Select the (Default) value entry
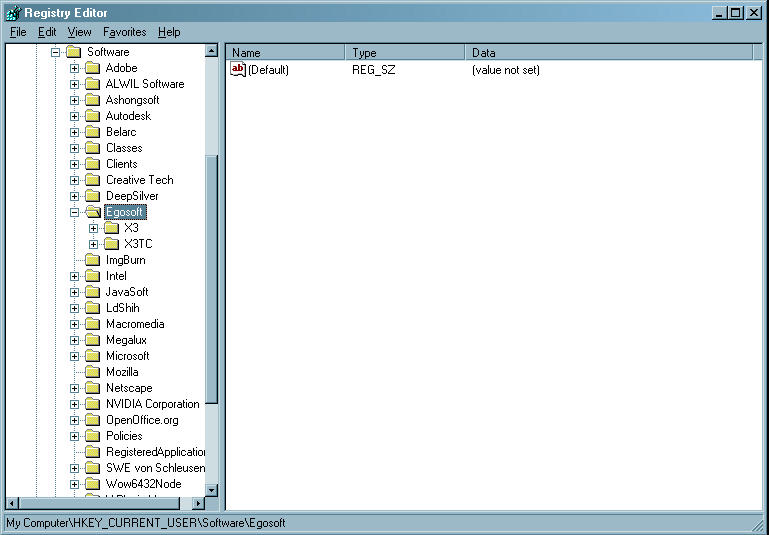 coord(268,70)
